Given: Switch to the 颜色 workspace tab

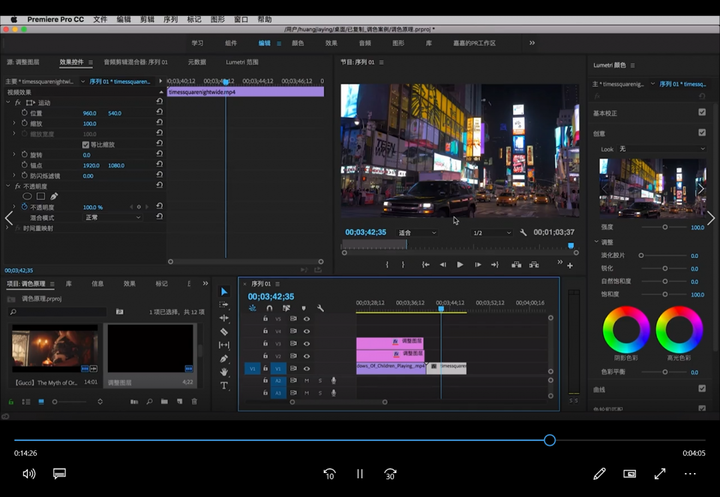Looking at the screenshot, I should coord(297,43).
